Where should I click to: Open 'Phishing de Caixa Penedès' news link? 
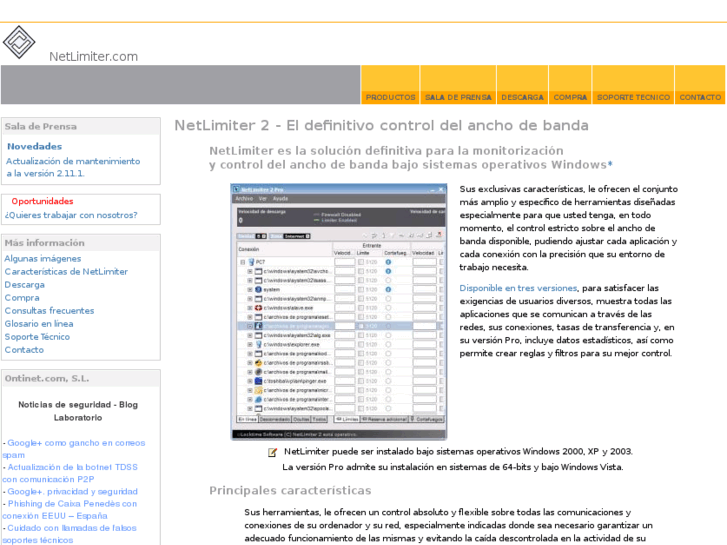tap(70, 509)
